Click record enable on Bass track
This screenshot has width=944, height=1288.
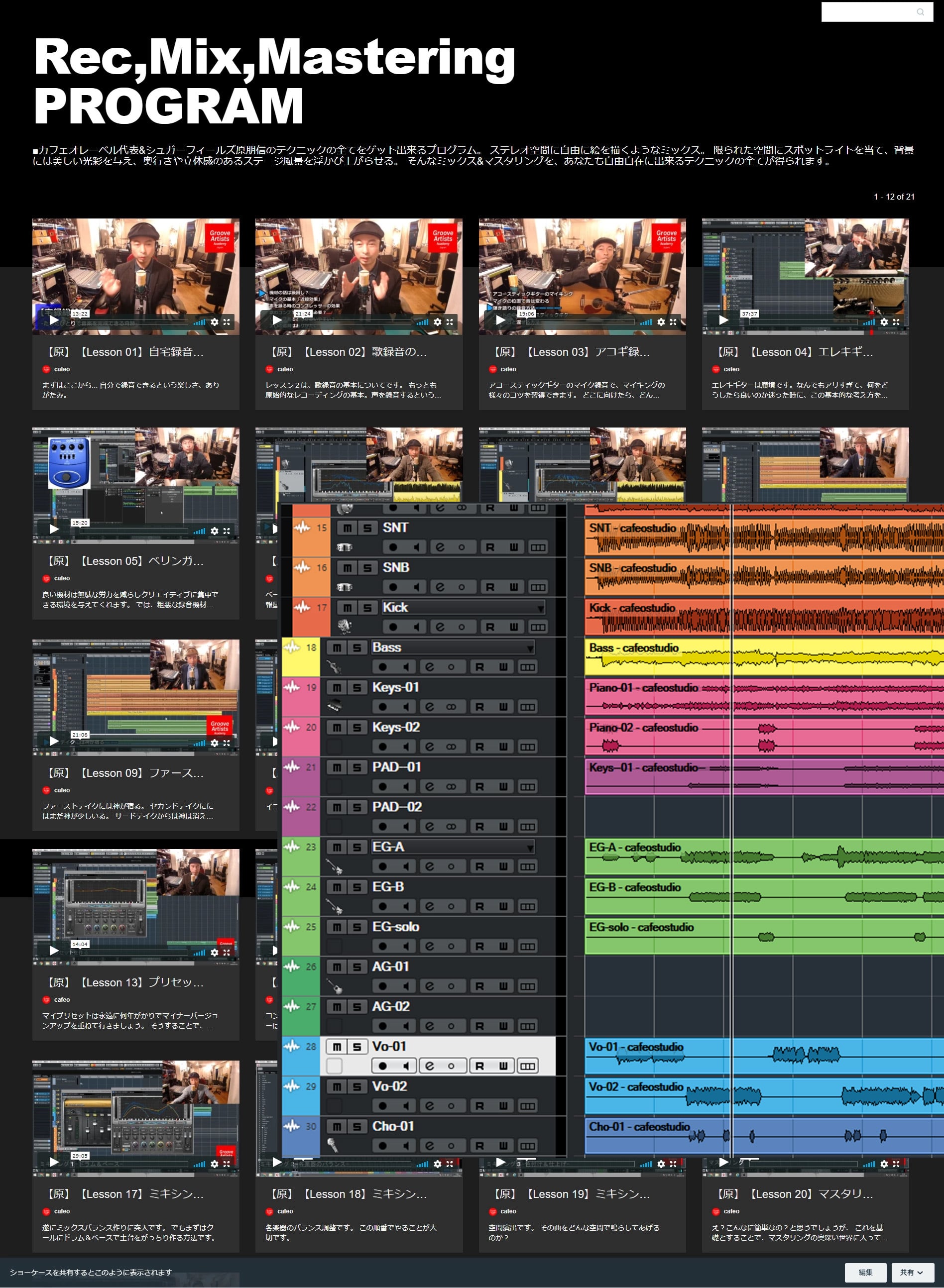click(x=382, y=667)
